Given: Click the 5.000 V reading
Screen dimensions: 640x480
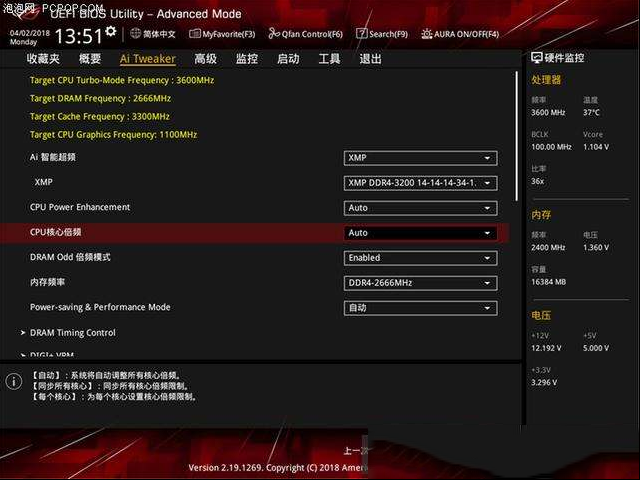Looking at the screenshot, I should click(x=596, y=348).
